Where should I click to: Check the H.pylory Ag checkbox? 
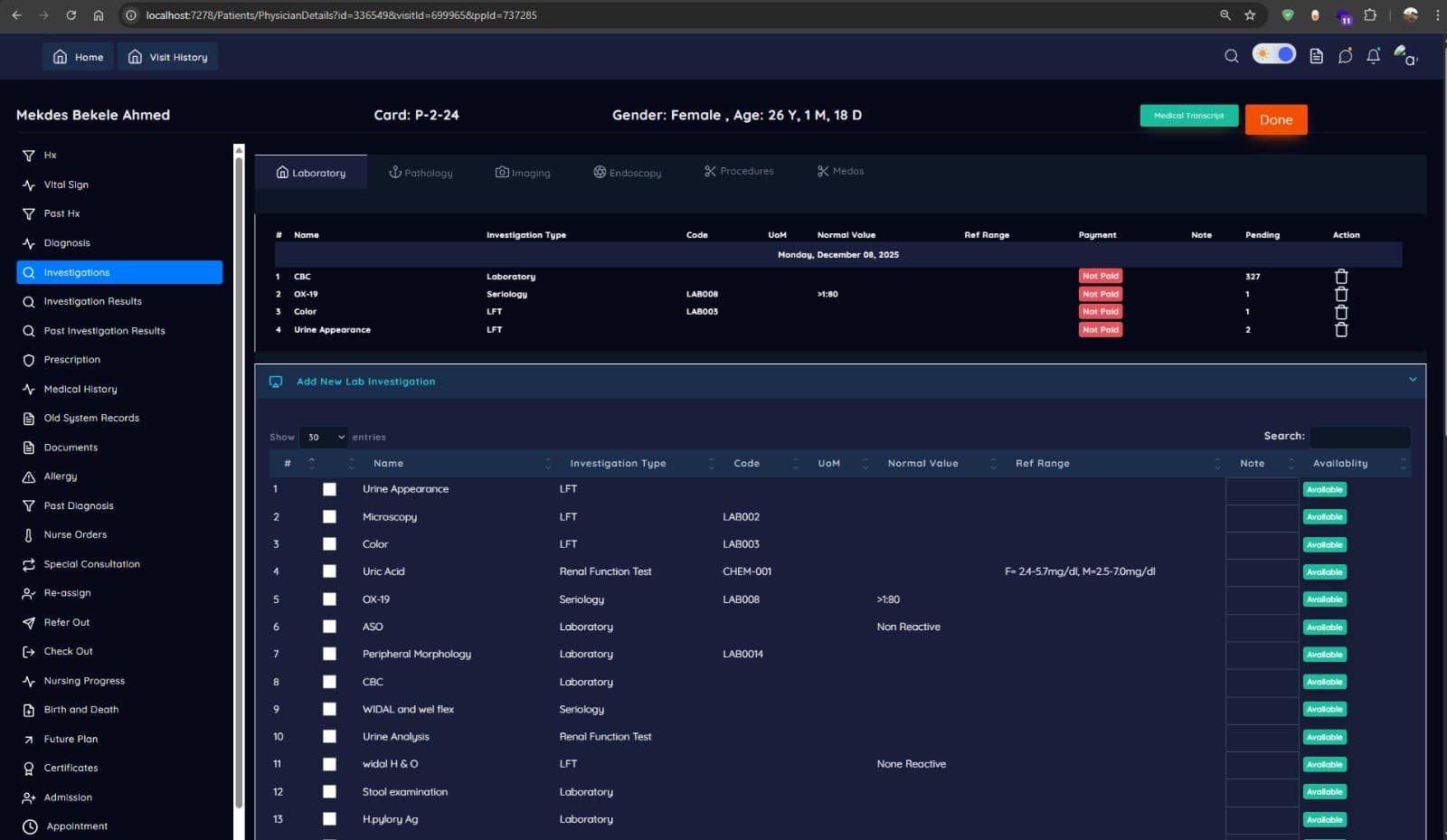(329, 819)
